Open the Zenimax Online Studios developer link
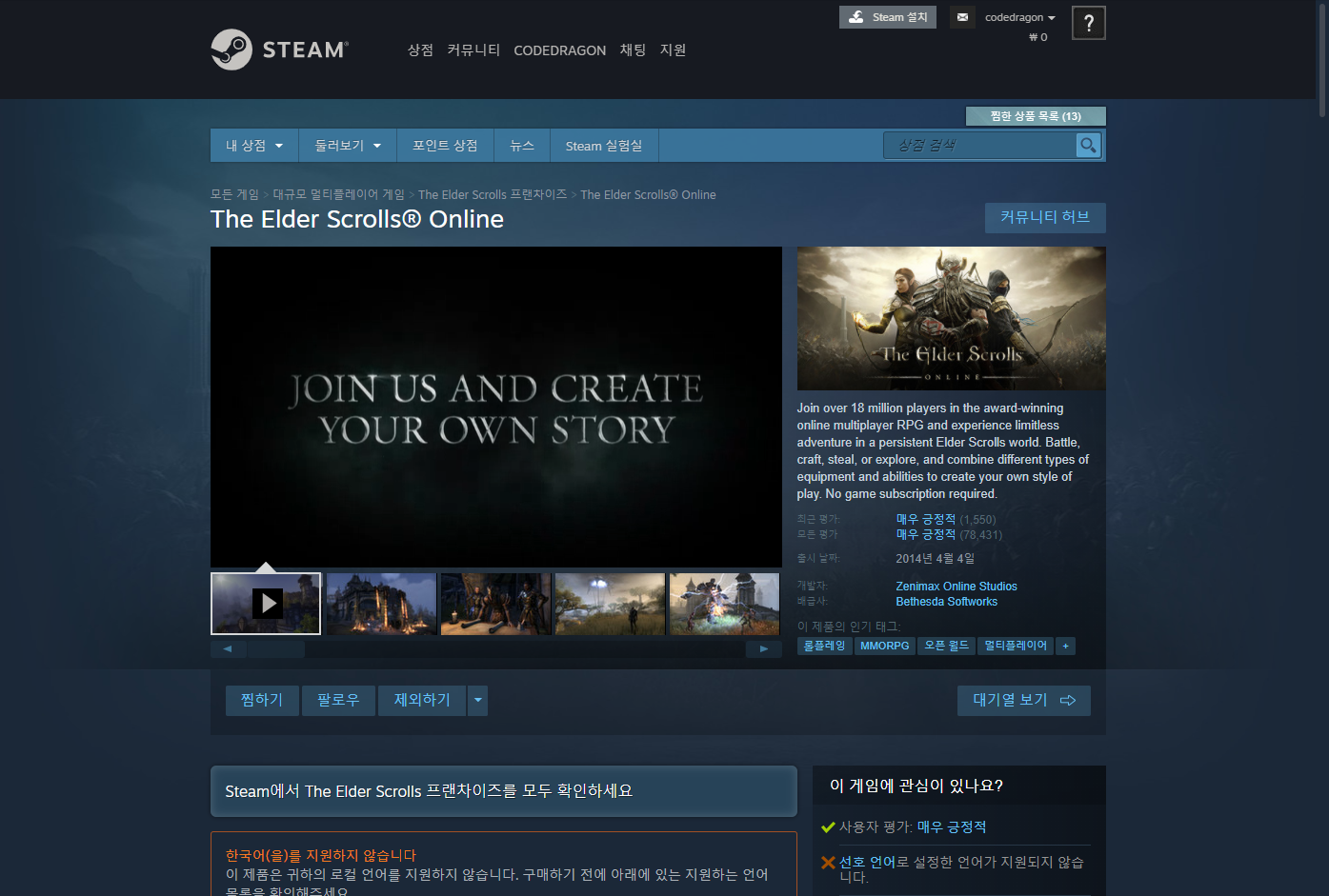The image size is (1329, 896). tap(956, 587)
